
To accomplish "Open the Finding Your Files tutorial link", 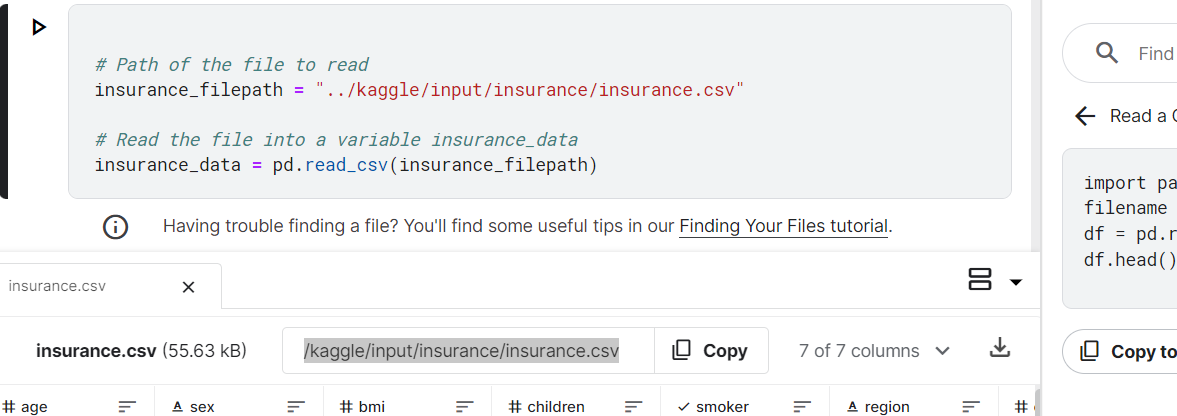I will point(784,226).
